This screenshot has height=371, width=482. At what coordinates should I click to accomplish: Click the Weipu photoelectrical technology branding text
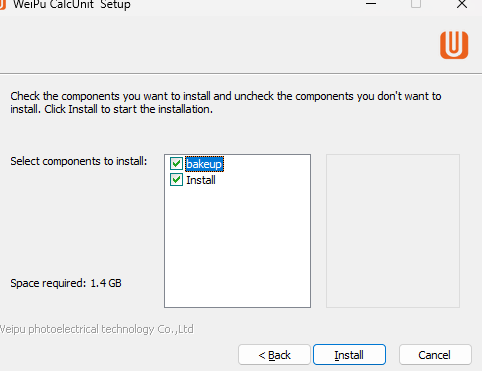(97, 329)
